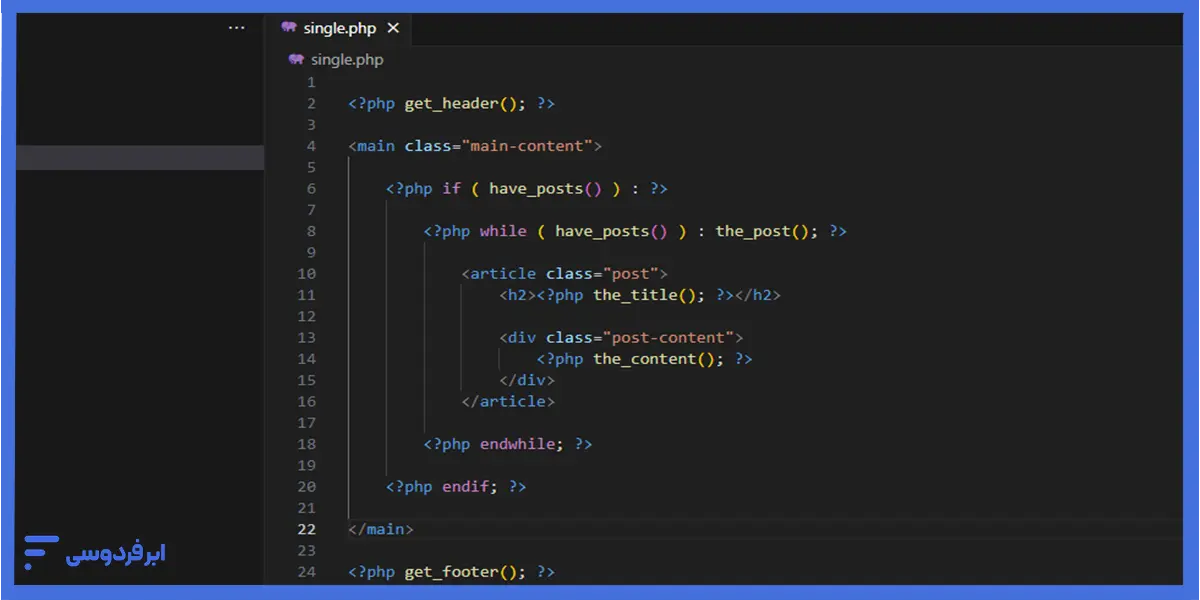Click the single.php breadcrumb label
Image resolution: width=1200 pixels, height=600 pixels.
pos(347,60)
